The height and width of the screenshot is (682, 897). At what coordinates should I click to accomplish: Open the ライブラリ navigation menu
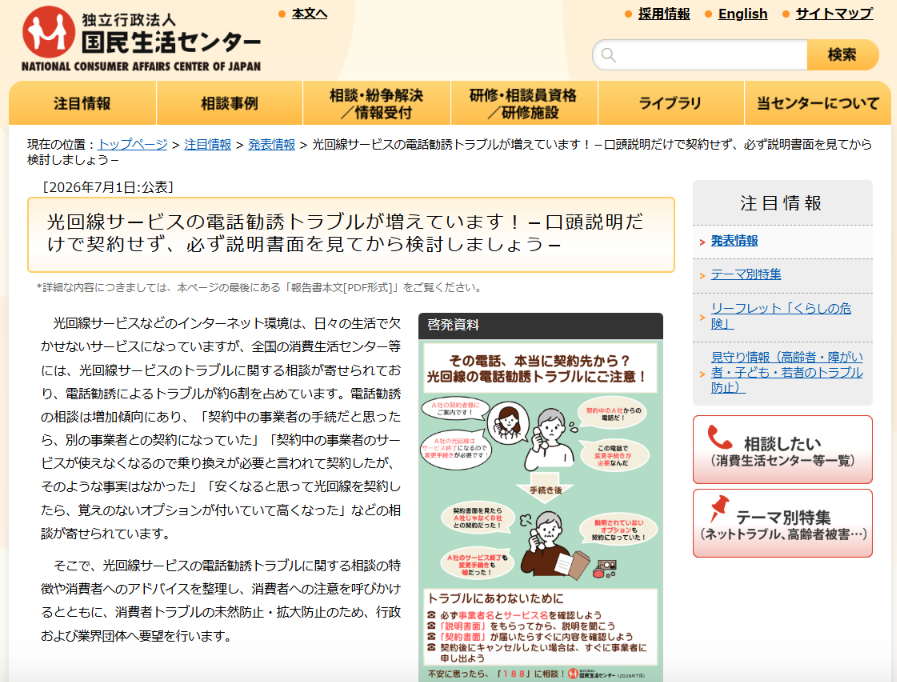click(670, 104)
